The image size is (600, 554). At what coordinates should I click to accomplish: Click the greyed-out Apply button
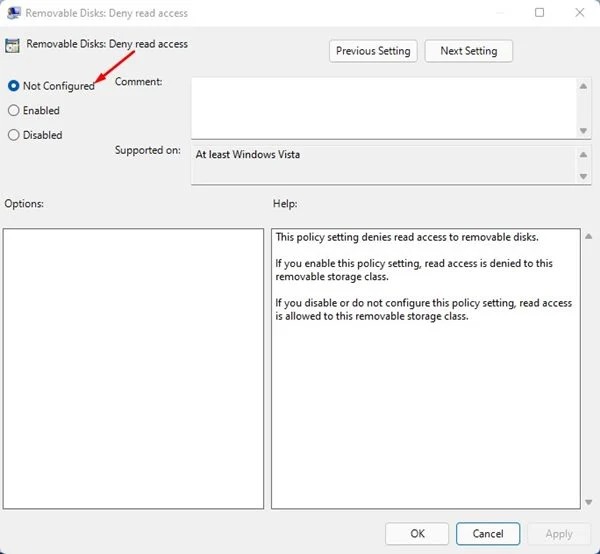(559, 533)
